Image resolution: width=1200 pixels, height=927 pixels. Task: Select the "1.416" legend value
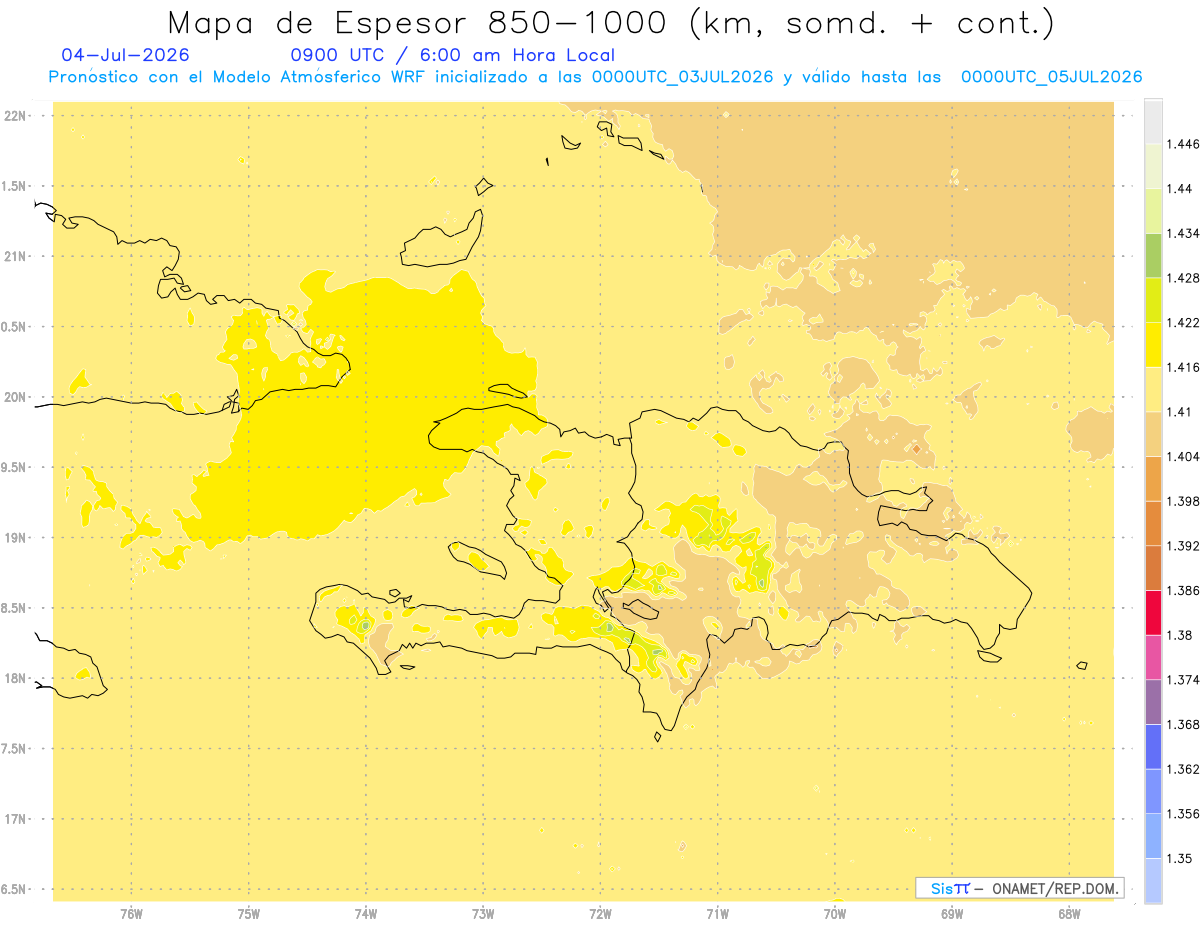coord(1183,367)
